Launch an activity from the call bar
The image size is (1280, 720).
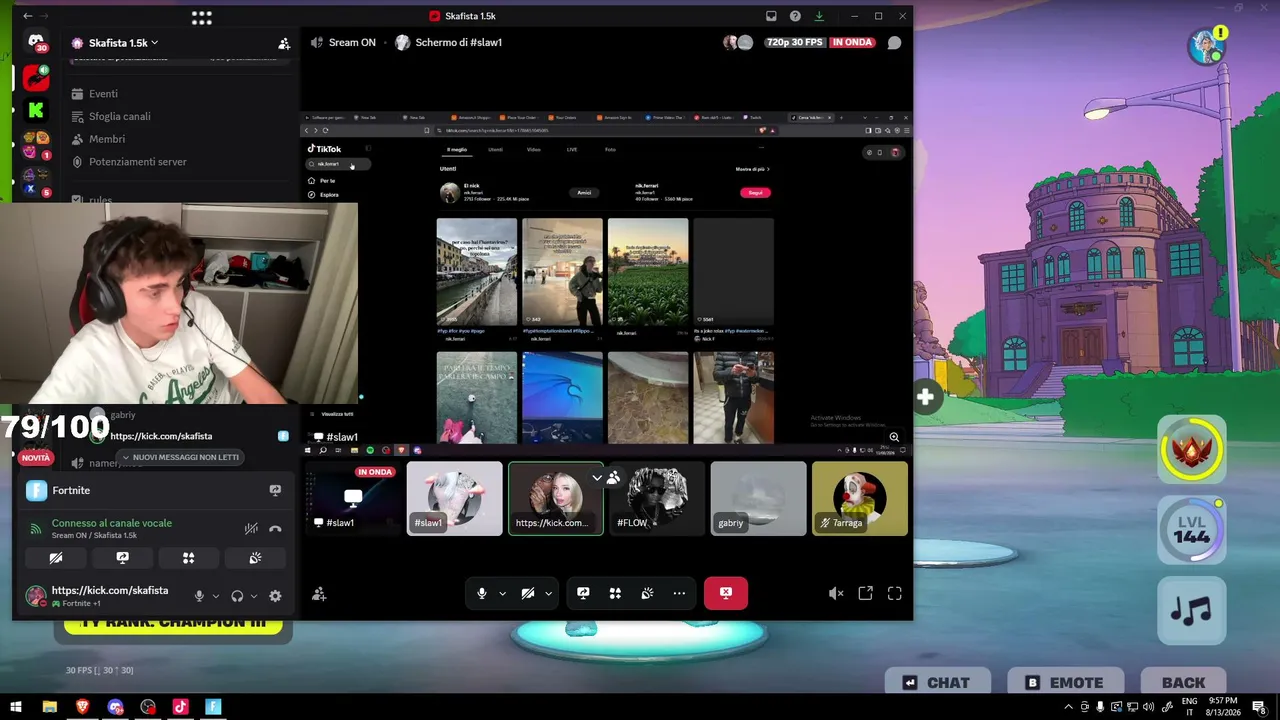[x=615, y=593]
